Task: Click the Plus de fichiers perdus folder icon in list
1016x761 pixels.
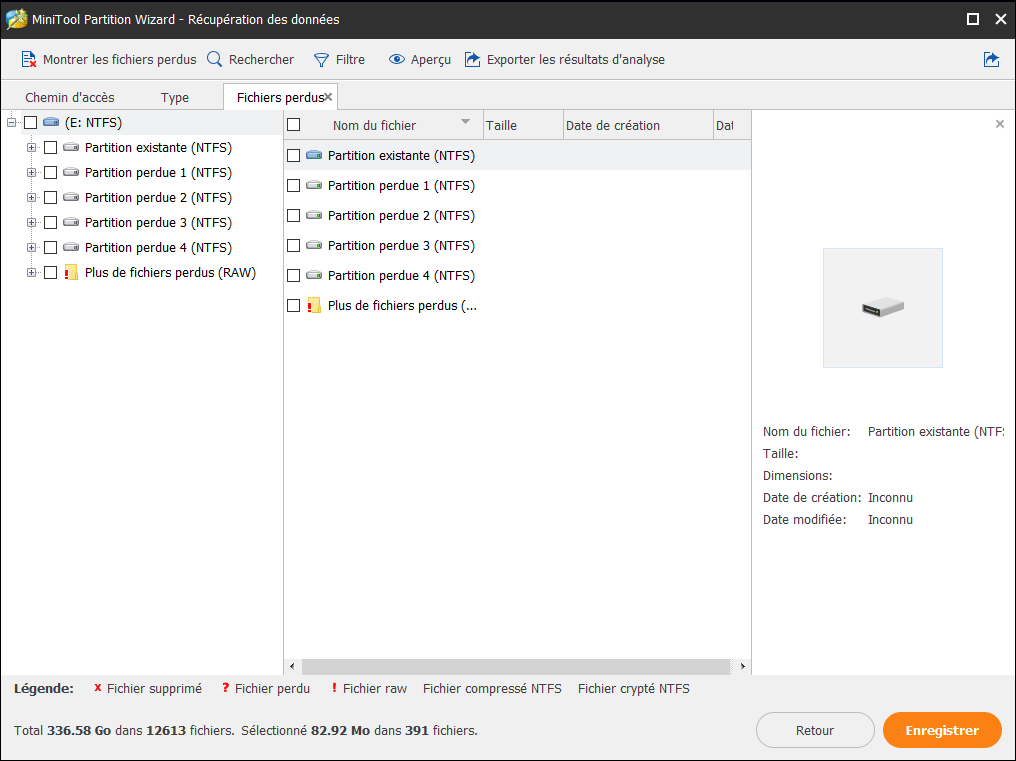Action: pos(314,305)
